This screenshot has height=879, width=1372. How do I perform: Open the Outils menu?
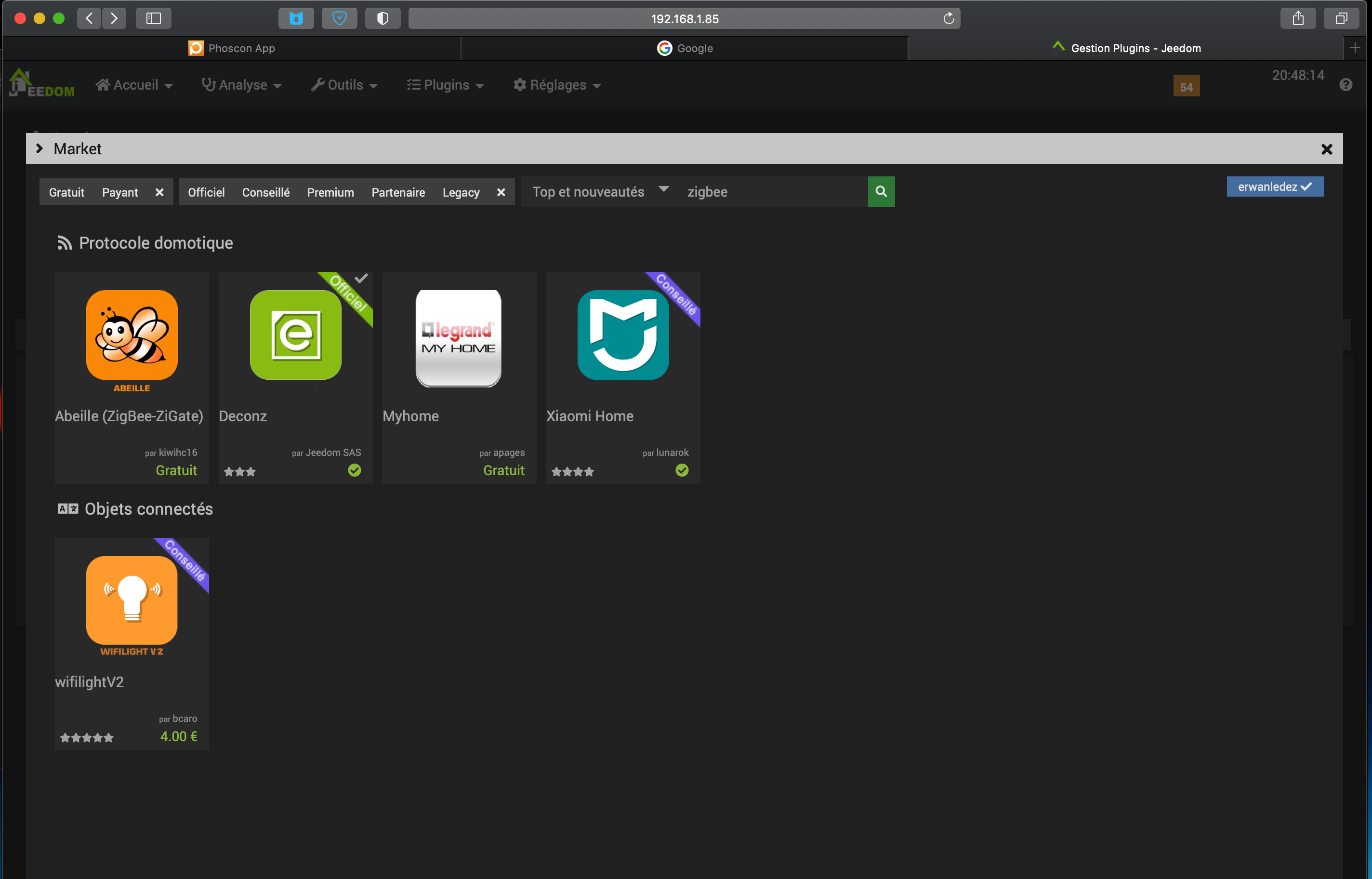(344, 85)
